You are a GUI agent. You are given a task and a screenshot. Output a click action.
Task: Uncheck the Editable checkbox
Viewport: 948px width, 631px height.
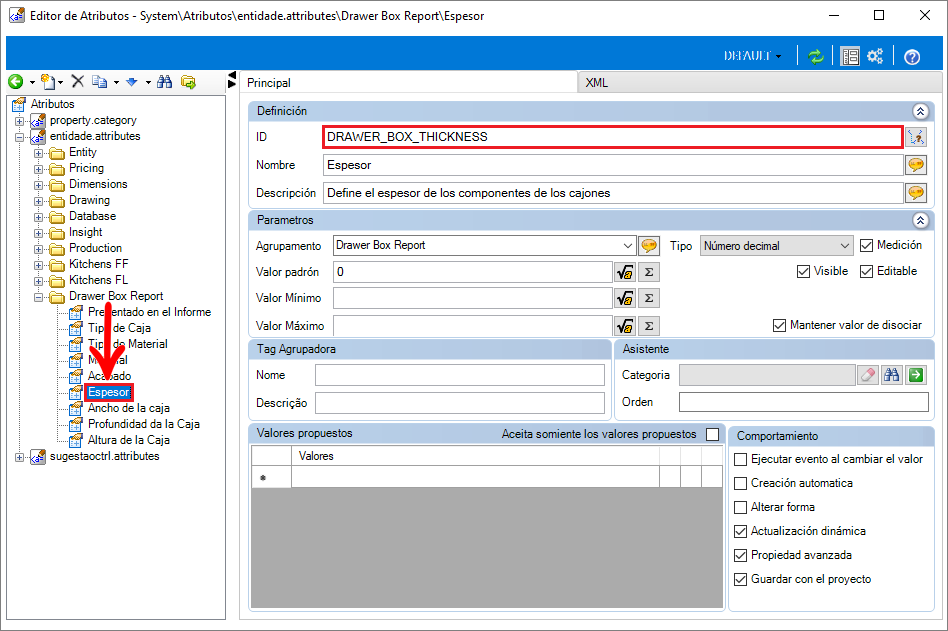[x=866, y=271]
